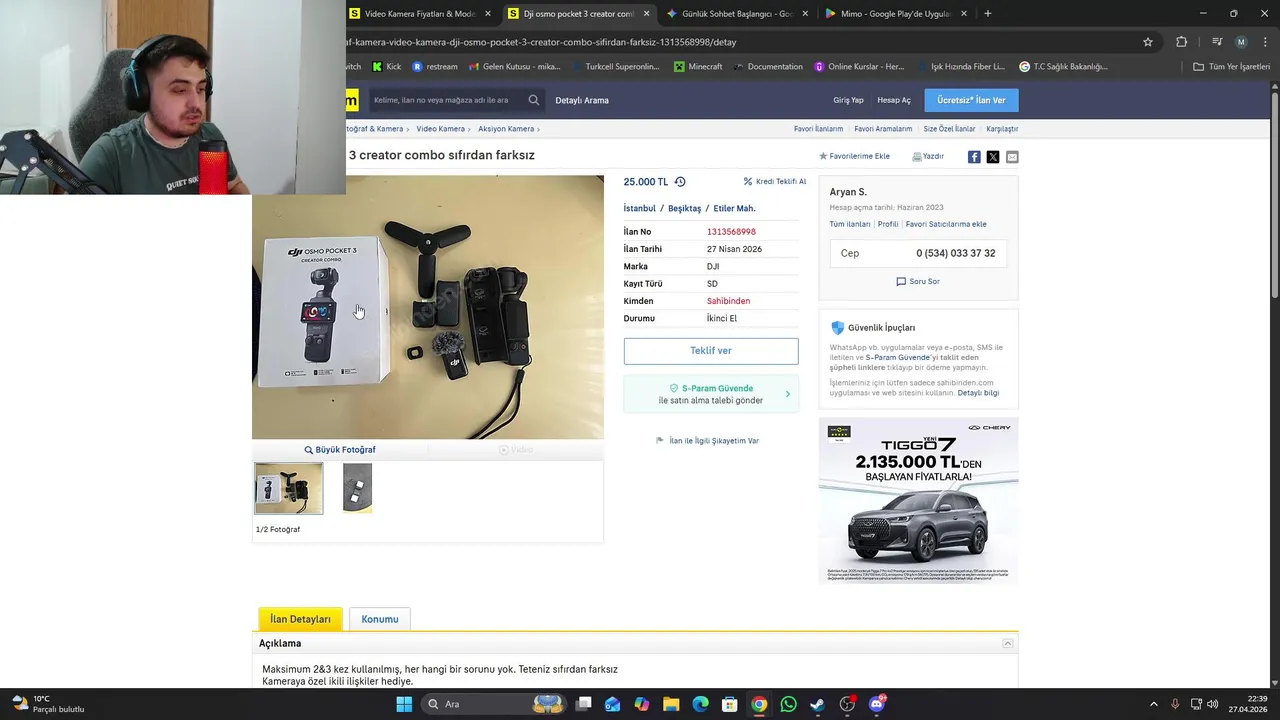Viewport: 1280px width, 720px height.
Task: Open Microsoft Store from the taskbar
Action: pyautogui.click(x=730, y=704)
